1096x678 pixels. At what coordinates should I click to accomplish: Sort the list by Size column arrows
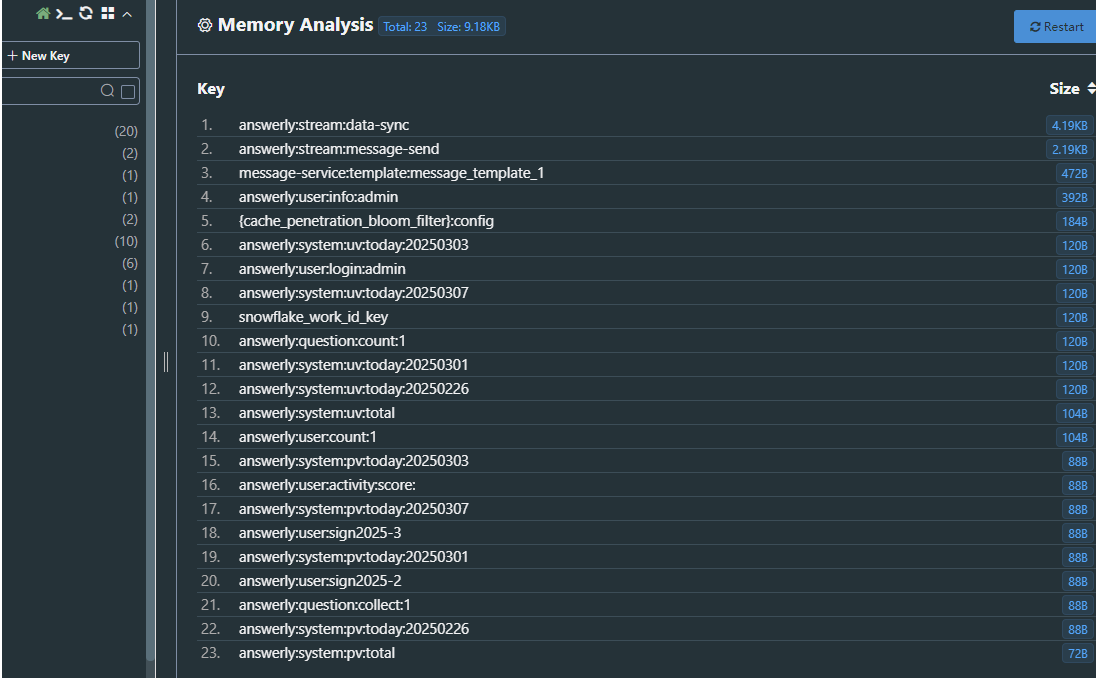tap(1091, 89)
